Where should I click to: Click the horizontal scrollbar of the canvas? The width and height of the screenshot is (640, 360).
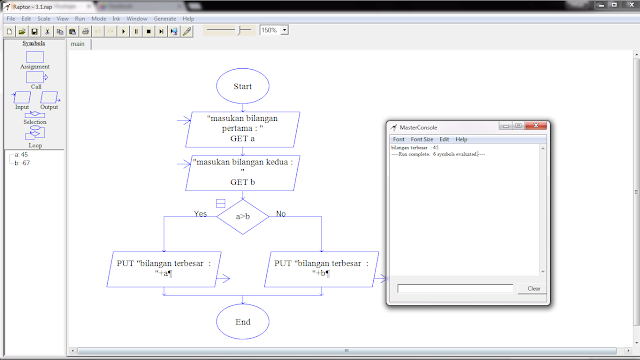(347, 351)
